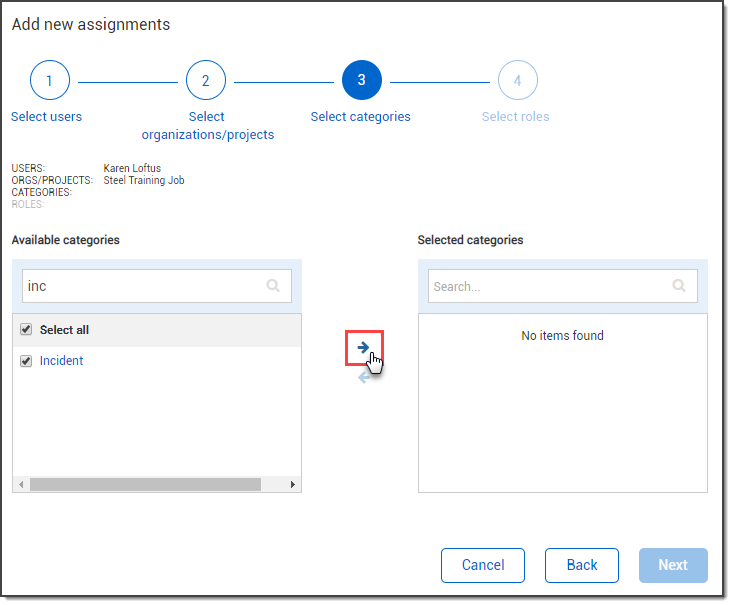Click the left arrow to remove selected categories
This screenshot has height=605, width=732.
pyautogui.click(x=364, y=377)
